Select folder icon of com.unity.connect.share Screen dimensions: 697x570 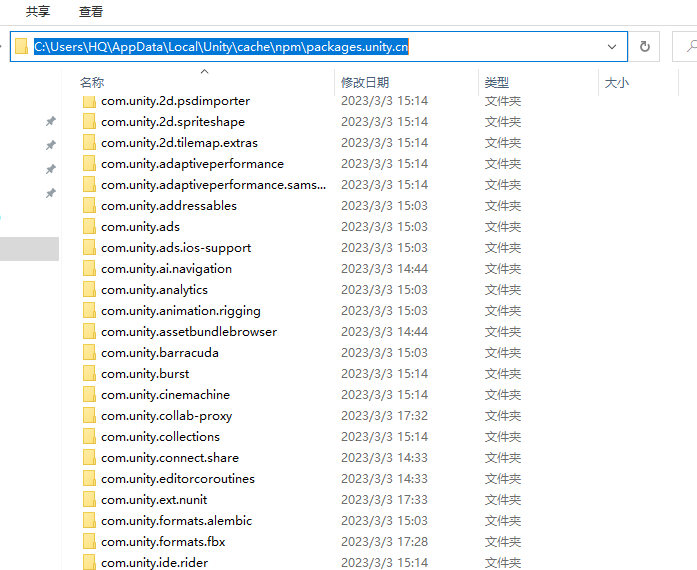pos(89,458)
